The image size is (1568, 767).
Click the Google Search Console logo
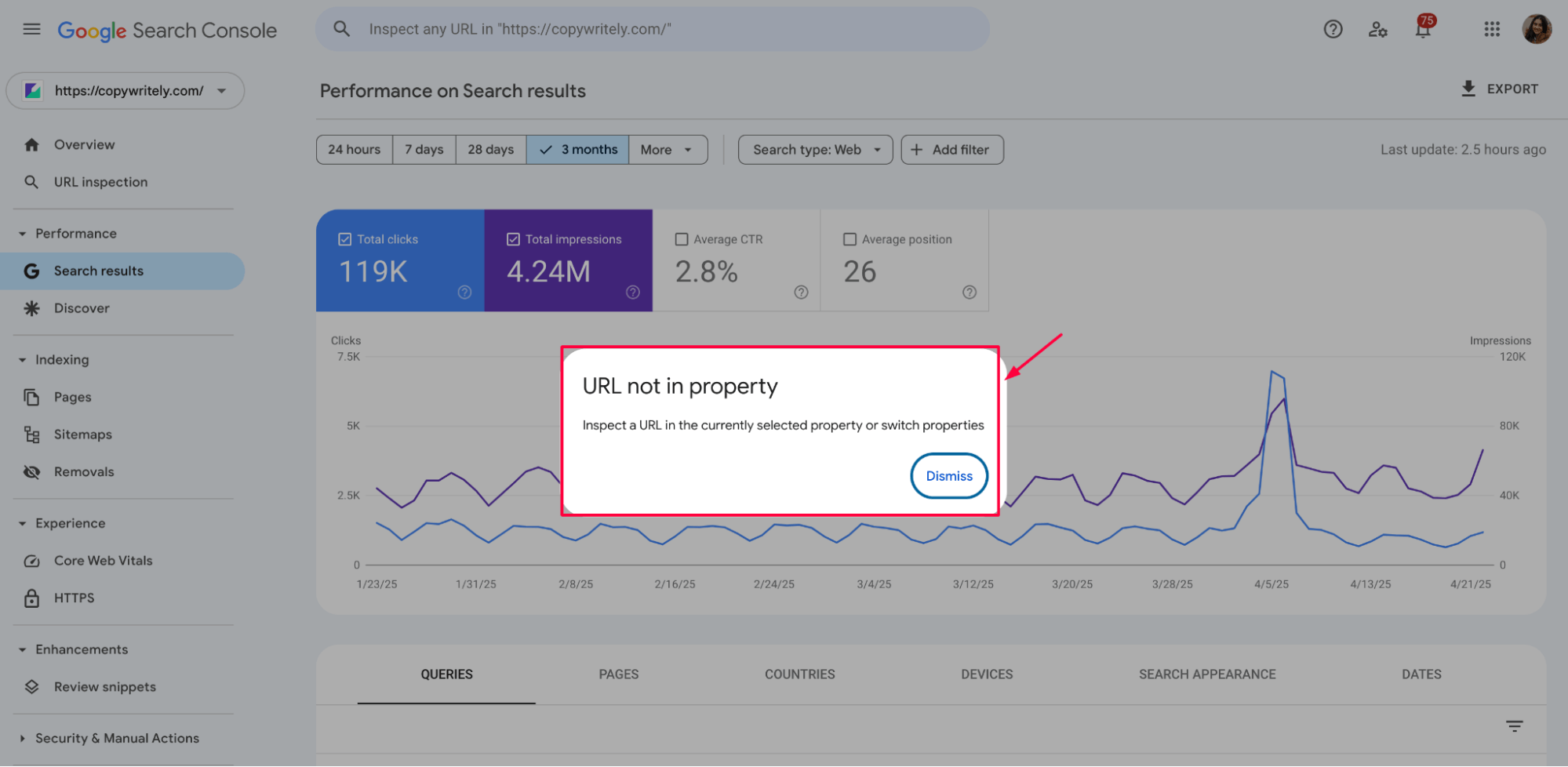(167, 30)
